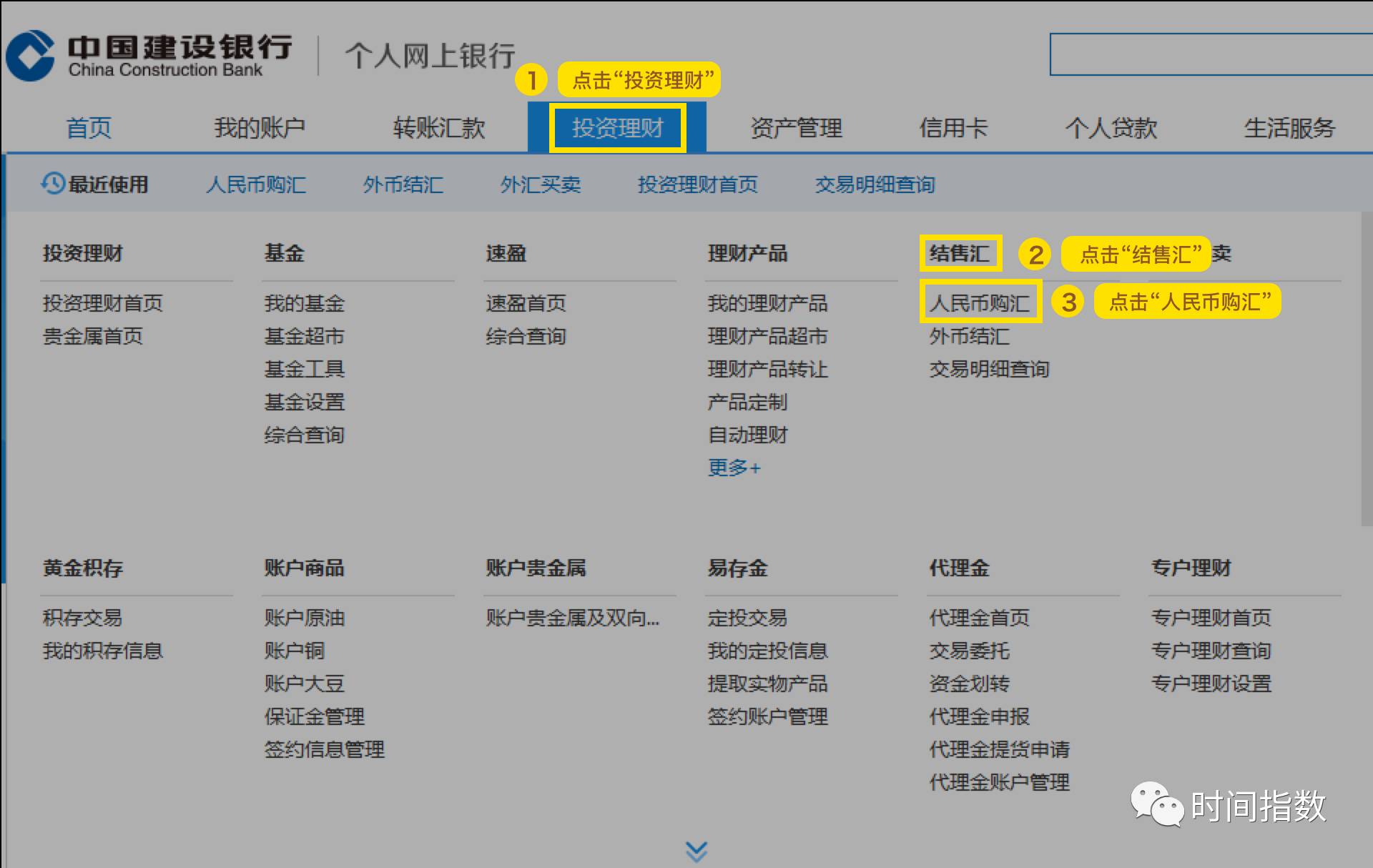Click the yellow 点击"投资理财" callout label
Viewport: 1373px width, 868px height.
pyautogui.click(x=640, y=80)
